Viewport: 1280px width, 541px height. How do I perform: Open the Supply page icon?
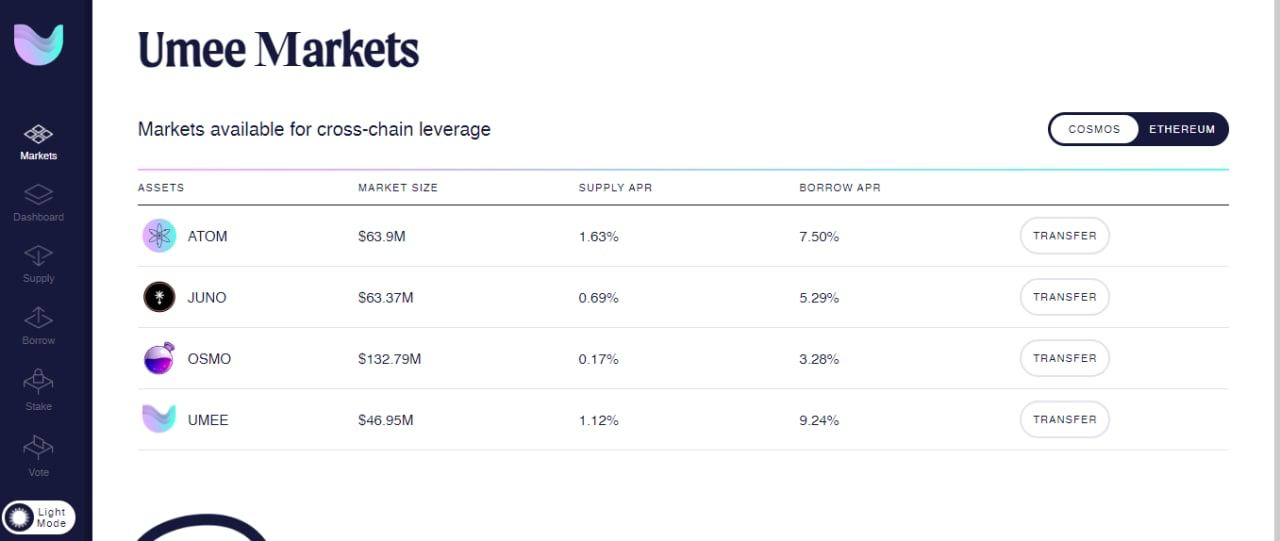coord(38,256)
